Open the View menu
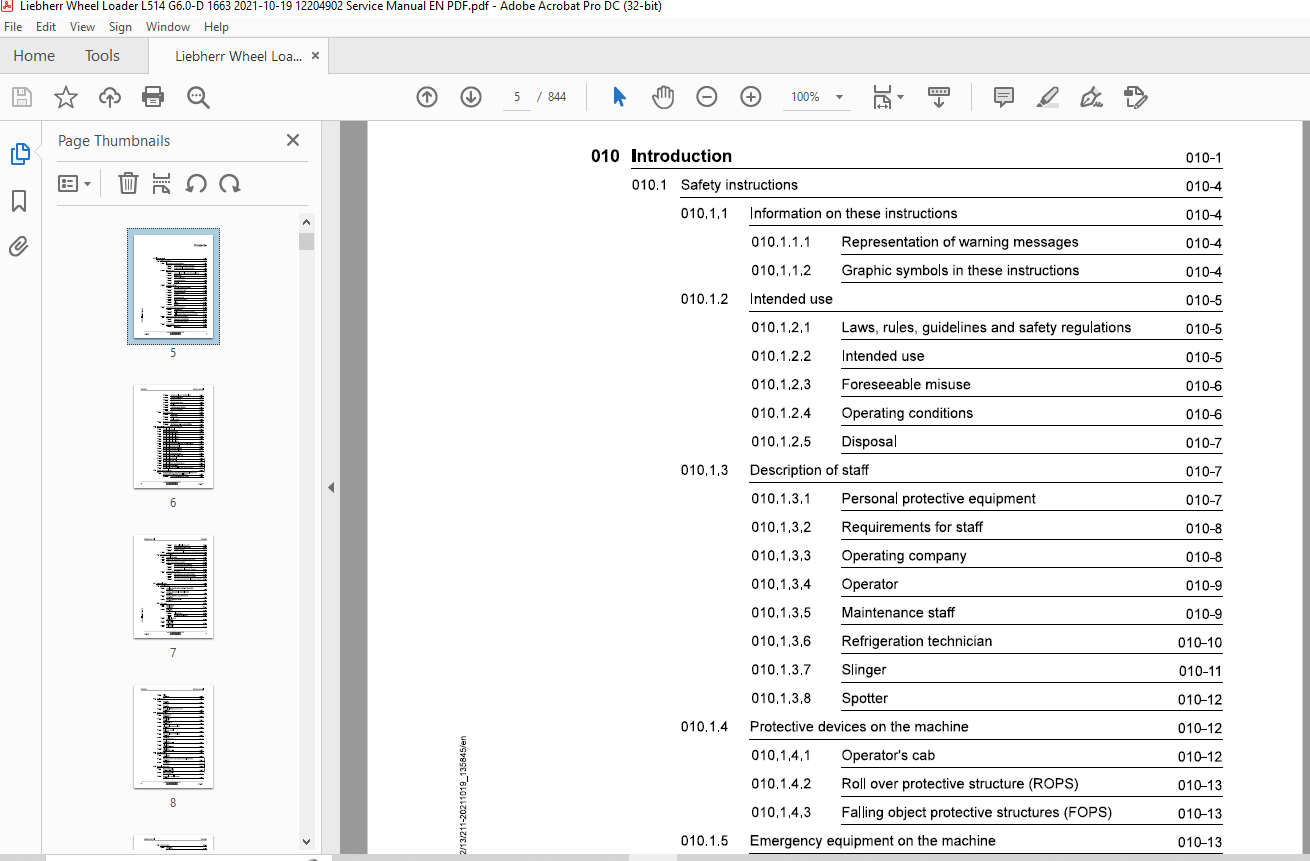The image size is (1310, 861). [82, 27]
